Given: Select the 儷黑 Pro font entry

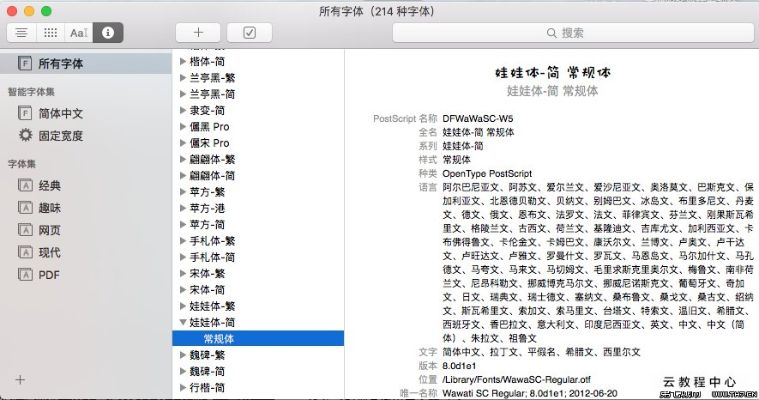Looking at the screenshot, I should pyautogui.click(x=208, y=127).
